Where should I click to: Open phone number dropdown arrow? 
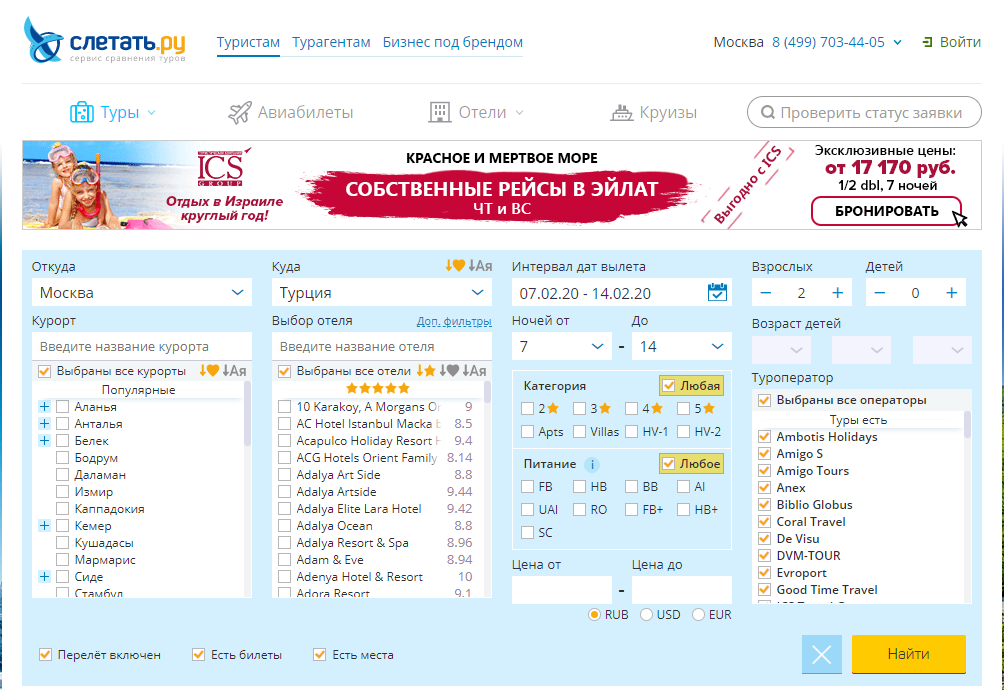(x=898, y=42)
